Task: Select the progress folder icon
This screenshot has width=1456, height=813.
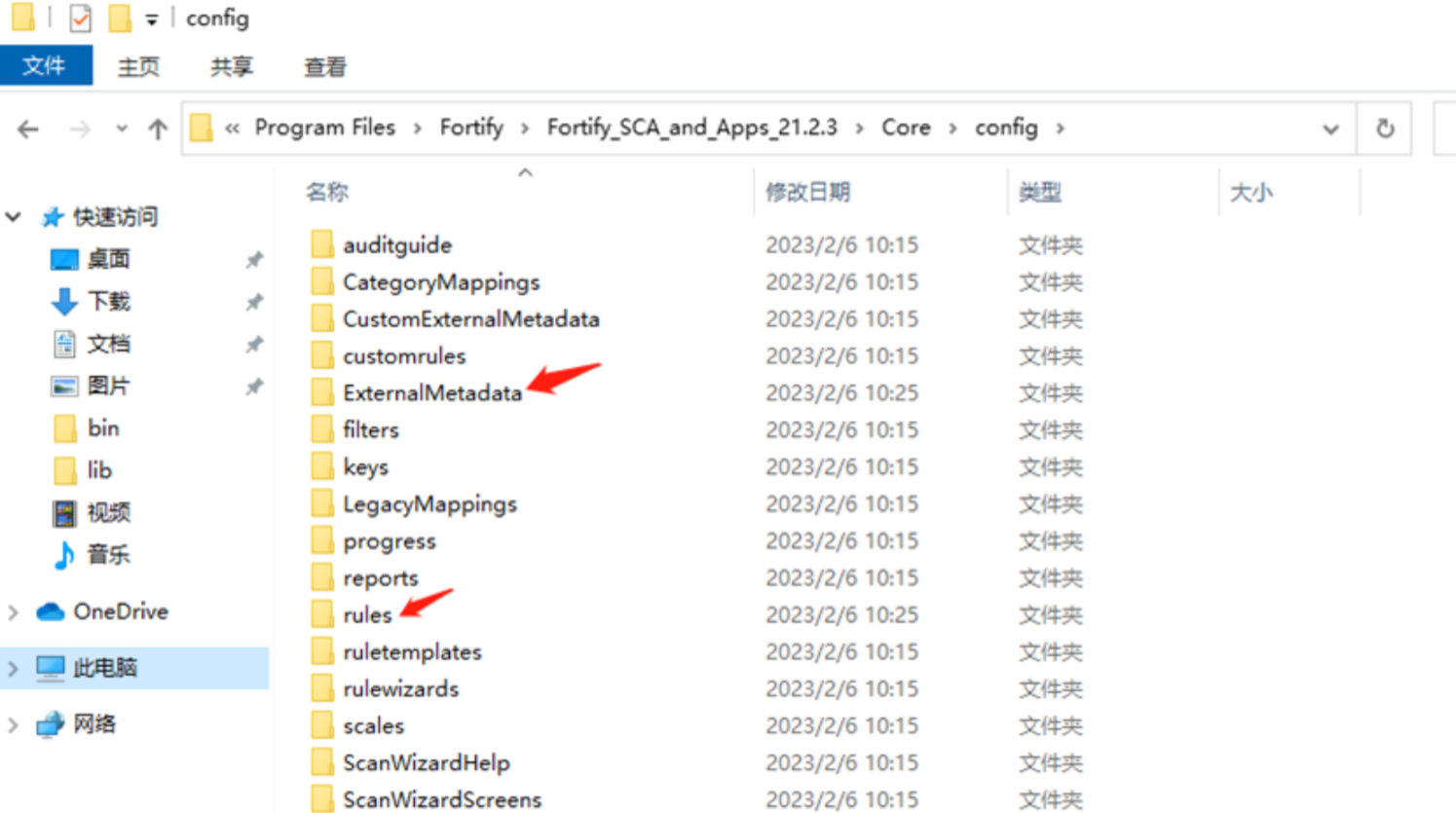Action: (322, 540)
